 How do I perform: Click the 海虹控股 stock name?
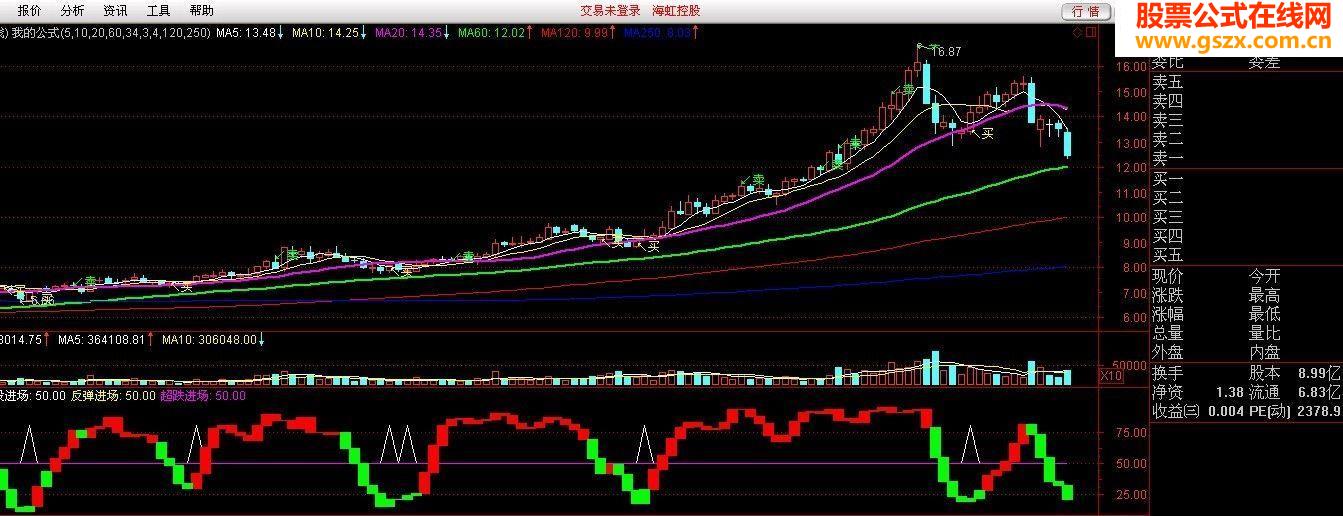click(676, 11)
